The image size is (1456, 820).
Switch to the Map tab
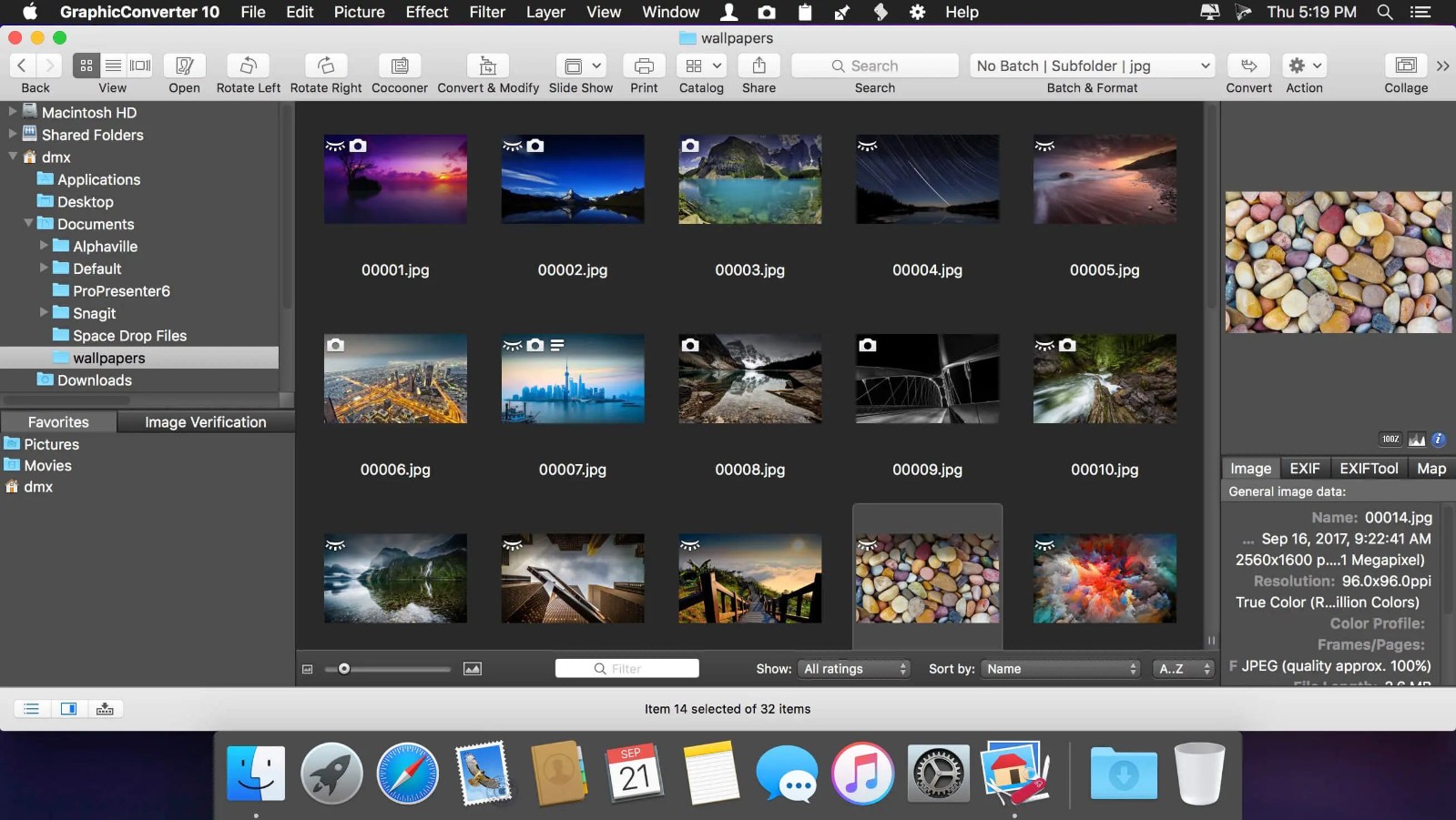tap(1431, 469)
